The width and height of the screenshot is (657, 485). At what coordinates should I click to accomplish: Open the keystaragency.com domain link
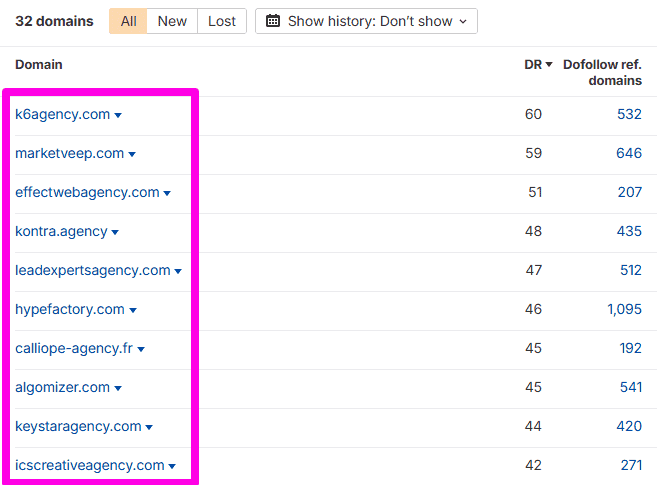(x=78, y=426)
